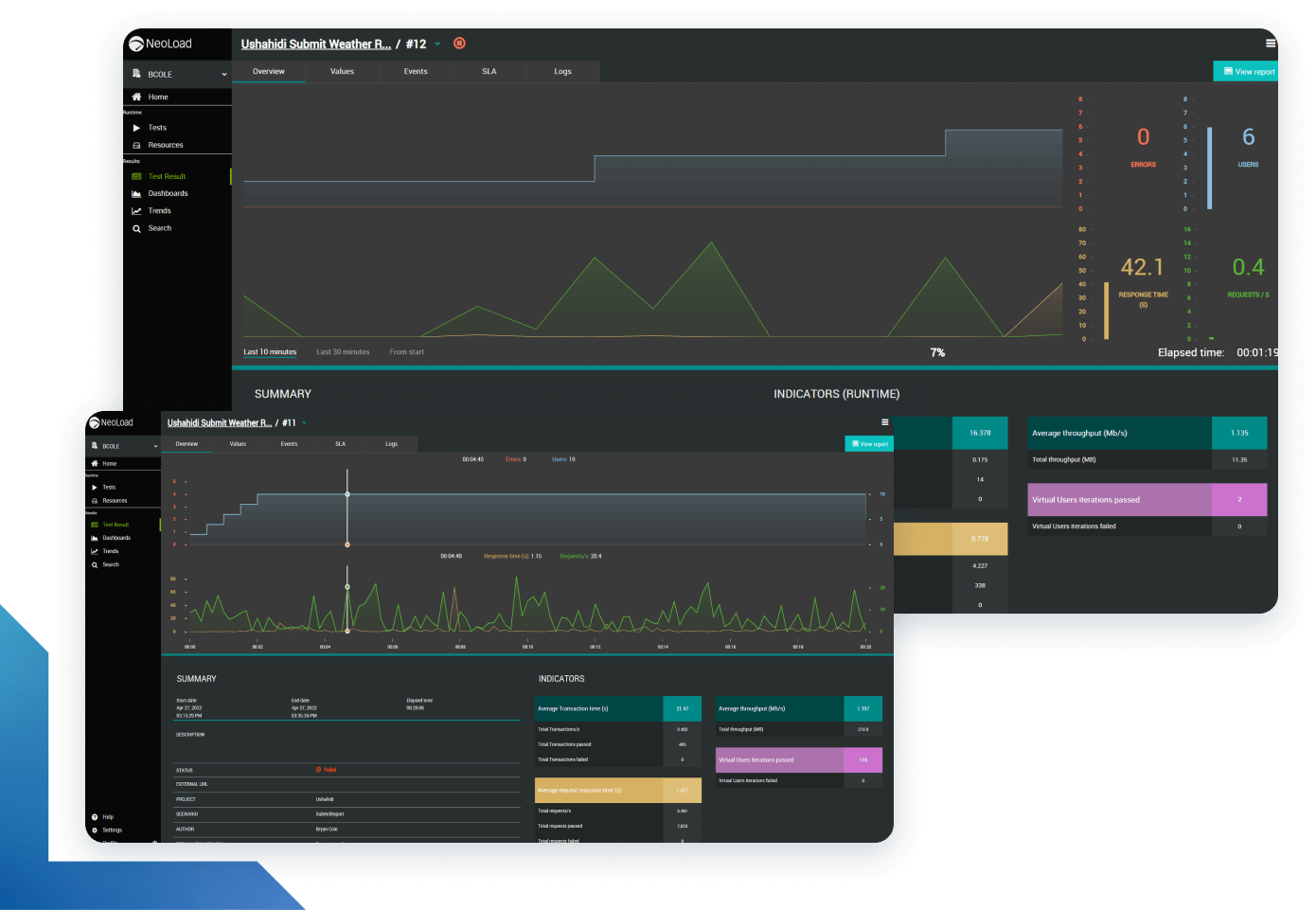This screenshot has width=1316, height=910.
Task: Open the hamburger menu at top right
Action: [x=1271, y=43]
